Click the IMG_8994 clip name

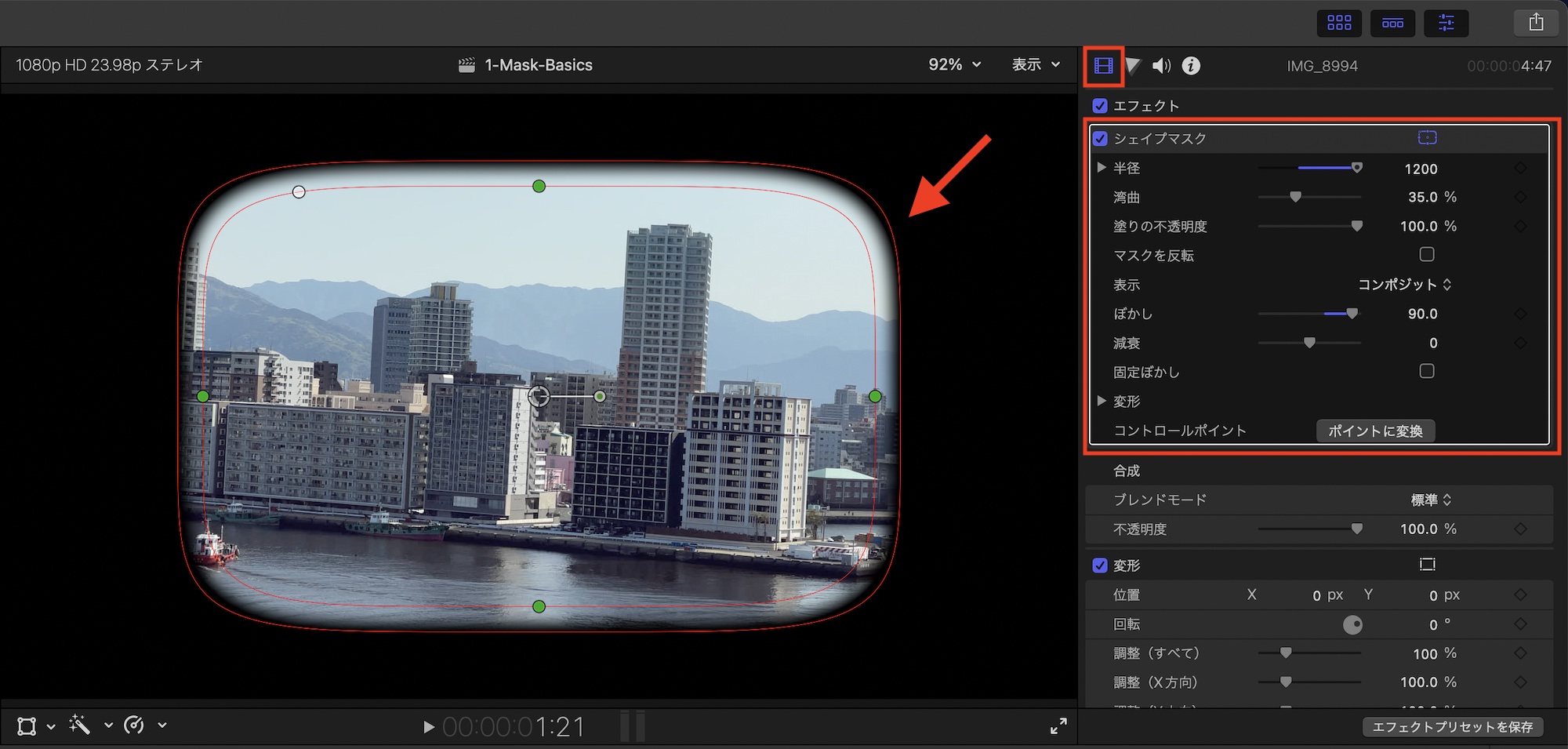1322,66
